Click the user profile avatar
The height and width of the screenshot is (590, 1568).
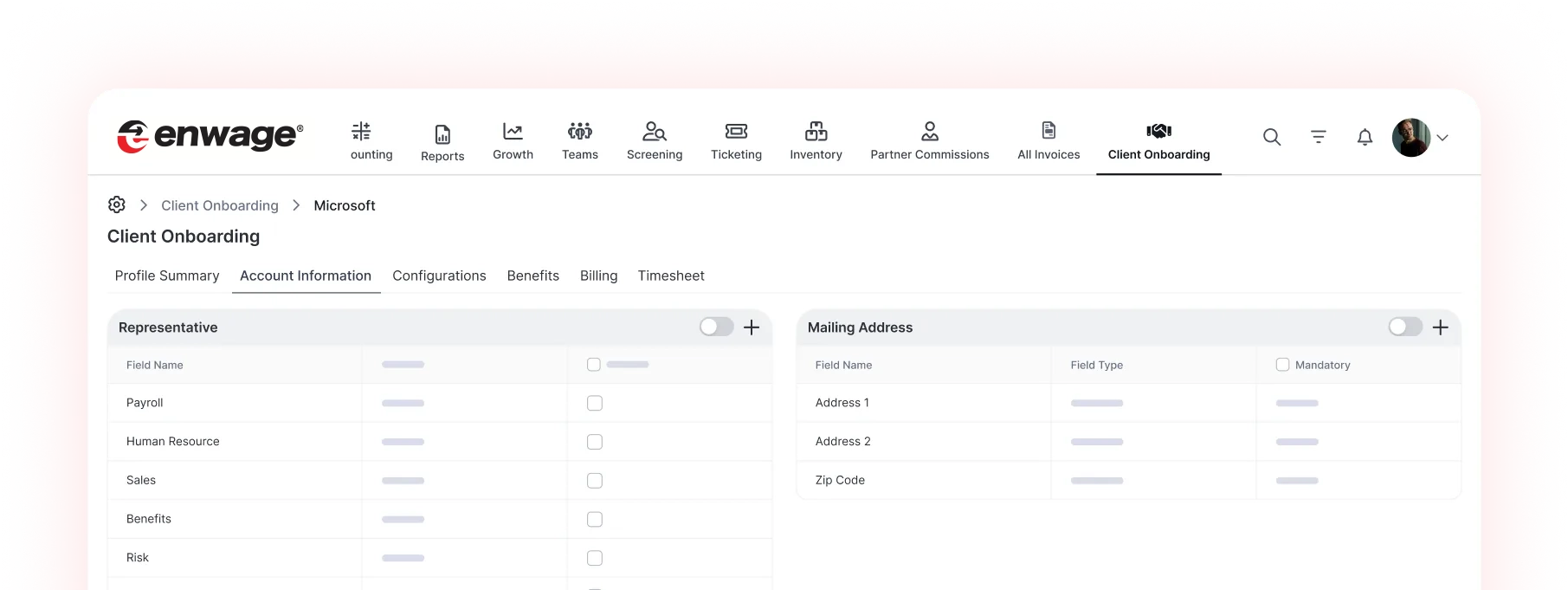click(1411, 138)
